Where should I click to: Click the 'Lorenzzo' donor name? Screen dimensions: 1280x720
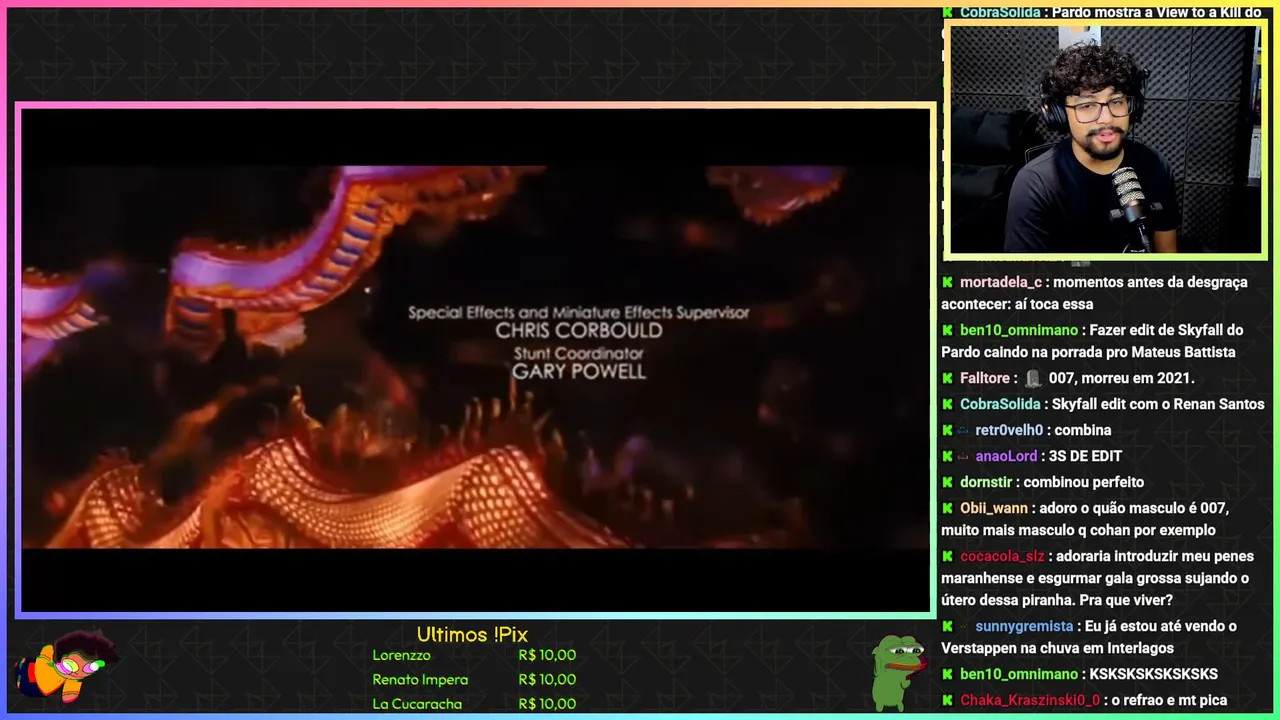click(401, 655)
